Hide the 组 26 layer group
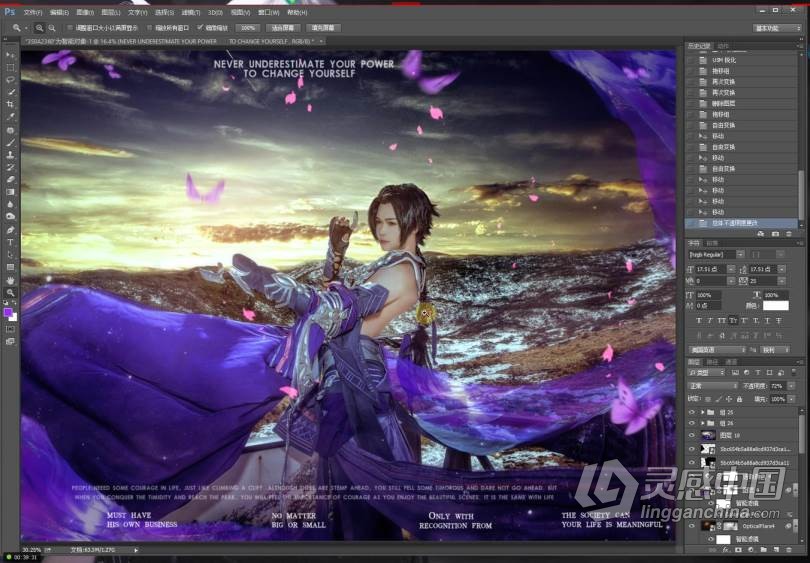This screenshot has width=810, height=563. (692, 423)
